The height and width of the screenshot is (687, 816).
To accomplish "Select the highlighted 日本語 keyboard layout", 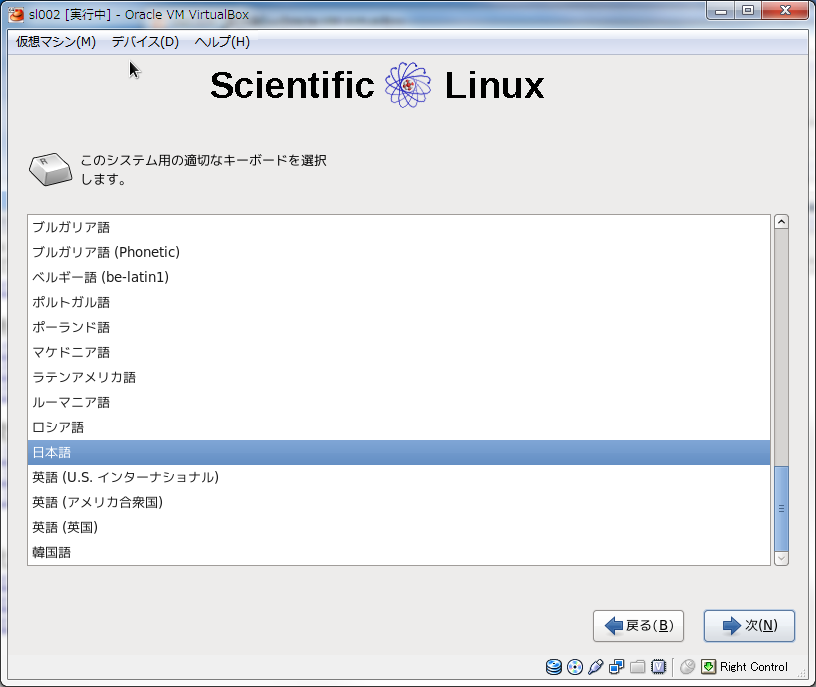I will coord(399,452).
